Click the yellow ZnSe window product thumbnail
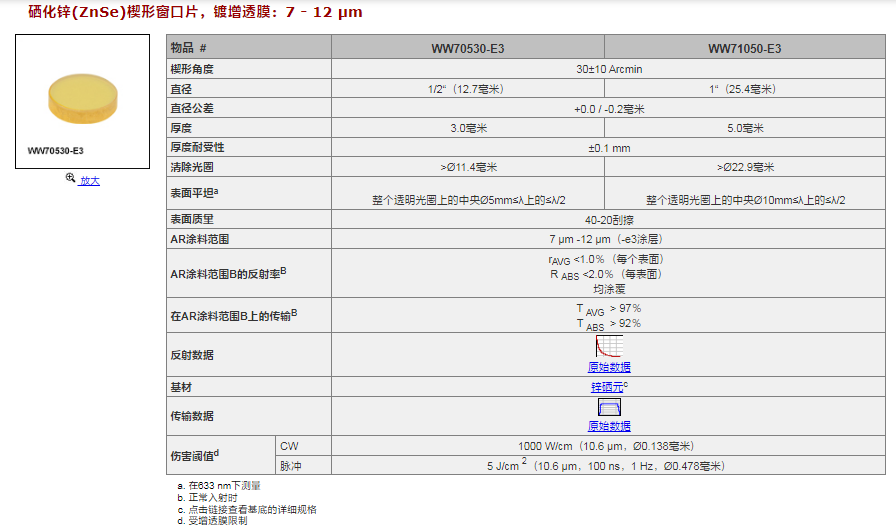This screenshot has width=896, height=528. pos(83,98)
